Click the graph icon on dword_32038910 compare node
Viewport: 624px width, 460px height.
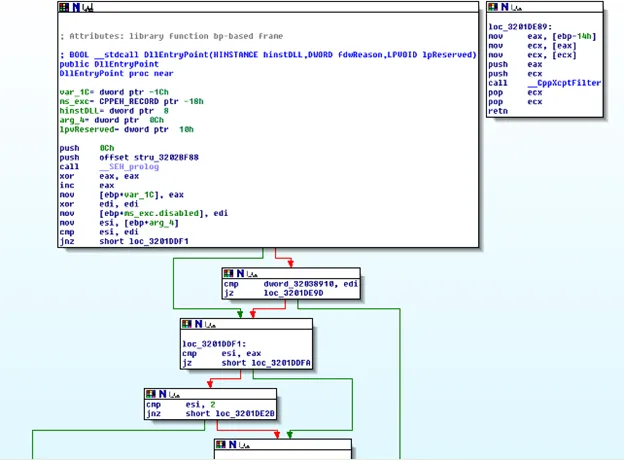(252, 273)
